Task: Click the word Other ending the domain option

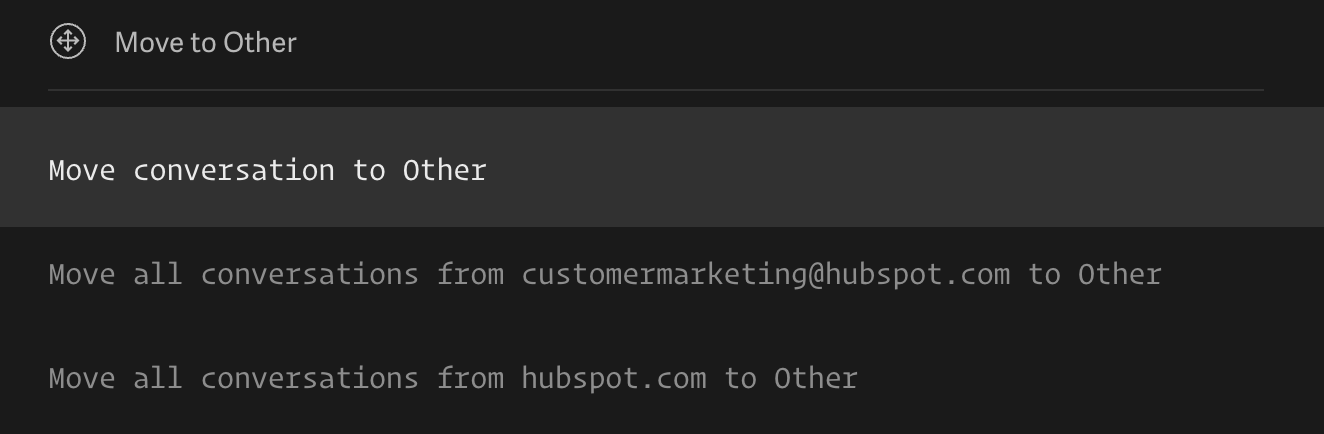Action: [815, 378]
